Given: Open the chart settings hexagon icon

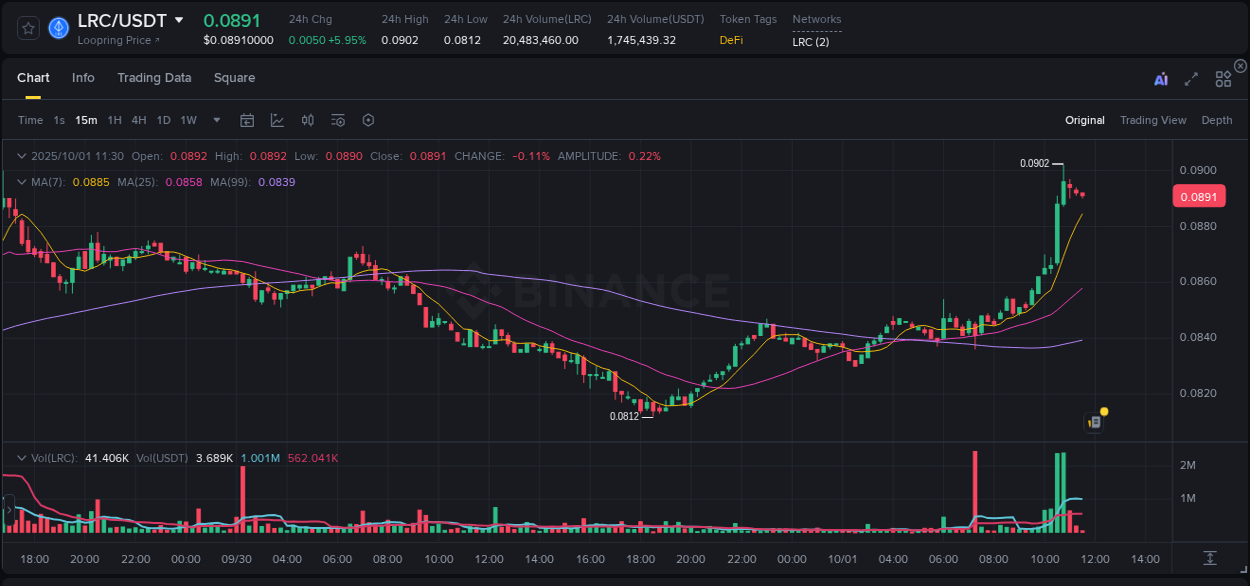Looking at the screenshot, I should click(368, 119).
